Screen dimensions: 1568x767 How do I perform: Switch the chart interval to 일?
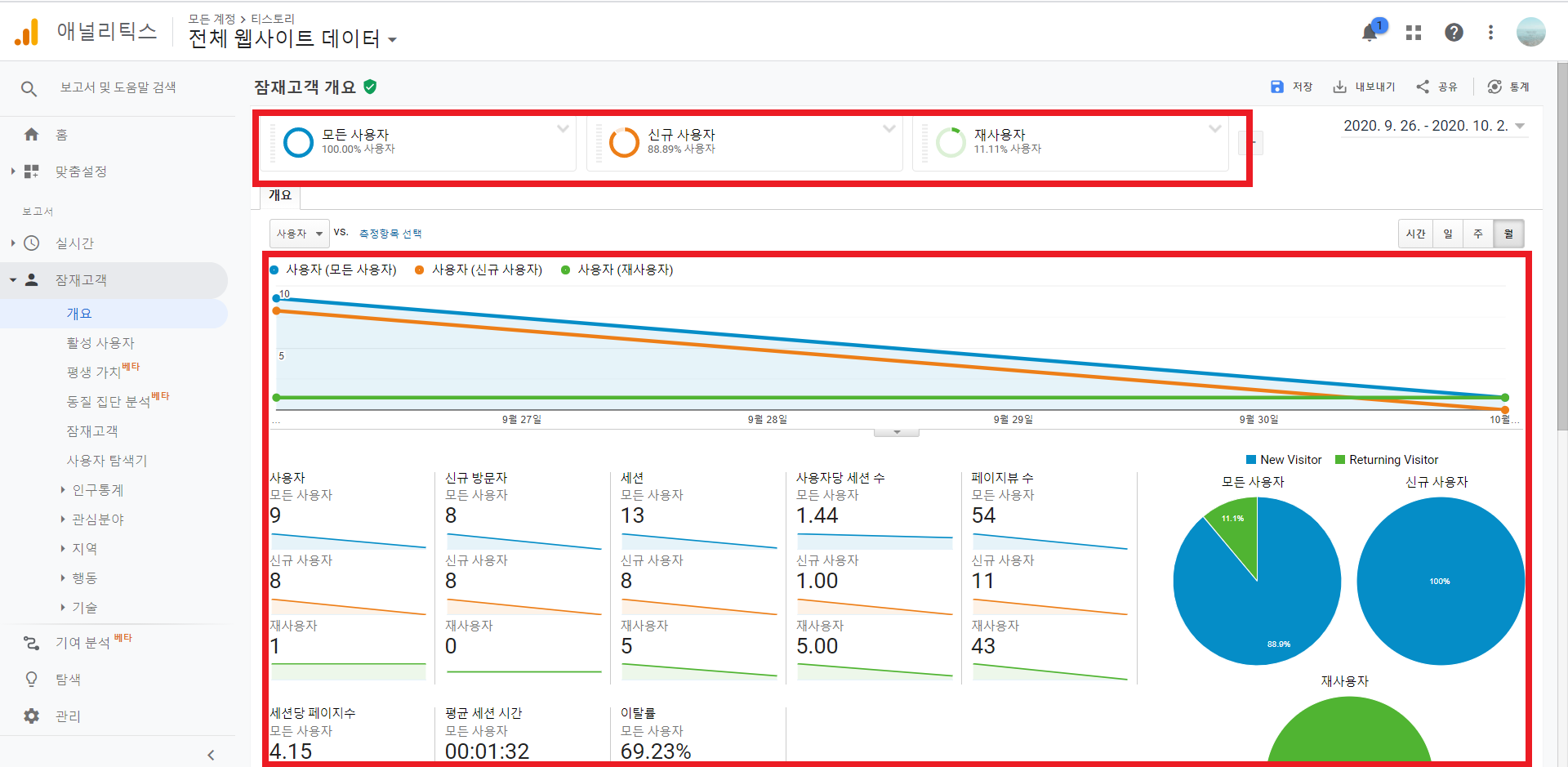[1447, 234]
